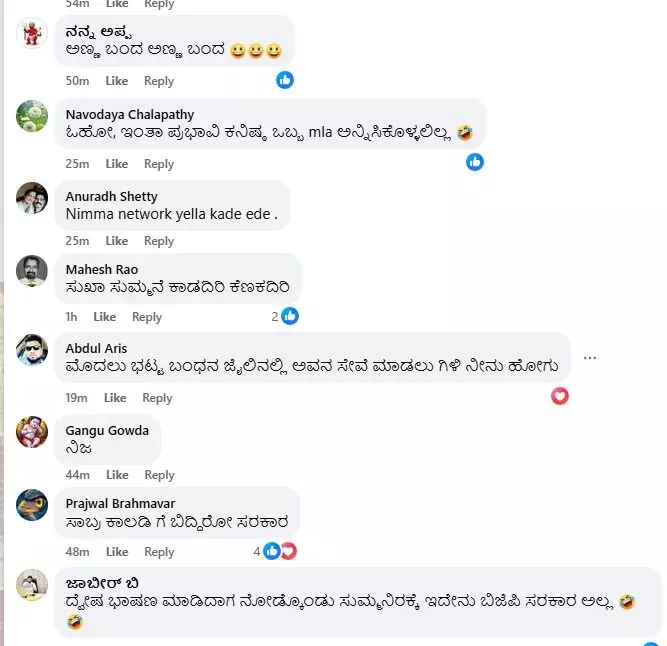The image size is (667, 646).
Task: Open Gangu Gowda's profile name link
Action: click(x=107, y=431)
